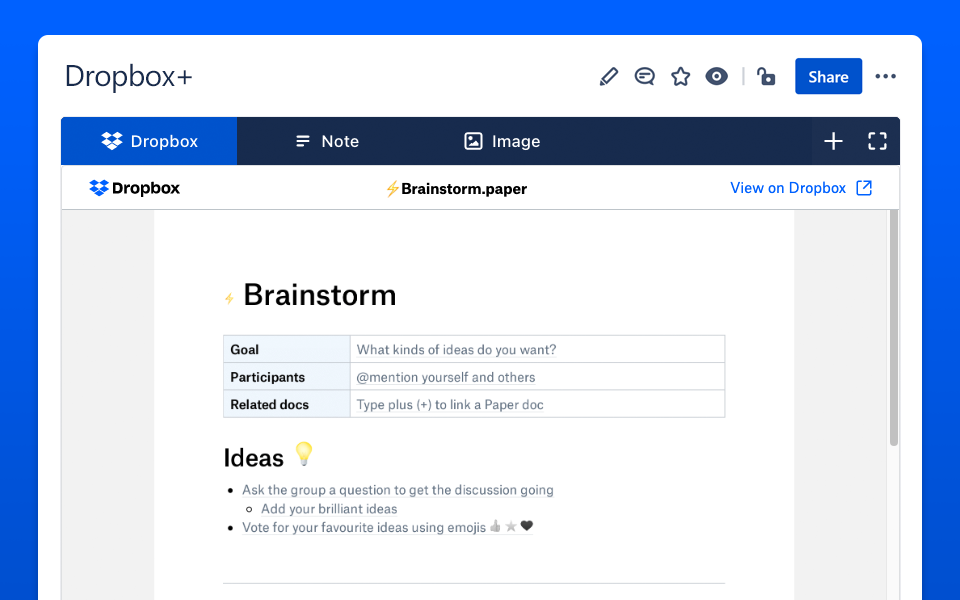Open page restrictions via the unlocked padlock icon
960x600 pixels.
(766, 77)
